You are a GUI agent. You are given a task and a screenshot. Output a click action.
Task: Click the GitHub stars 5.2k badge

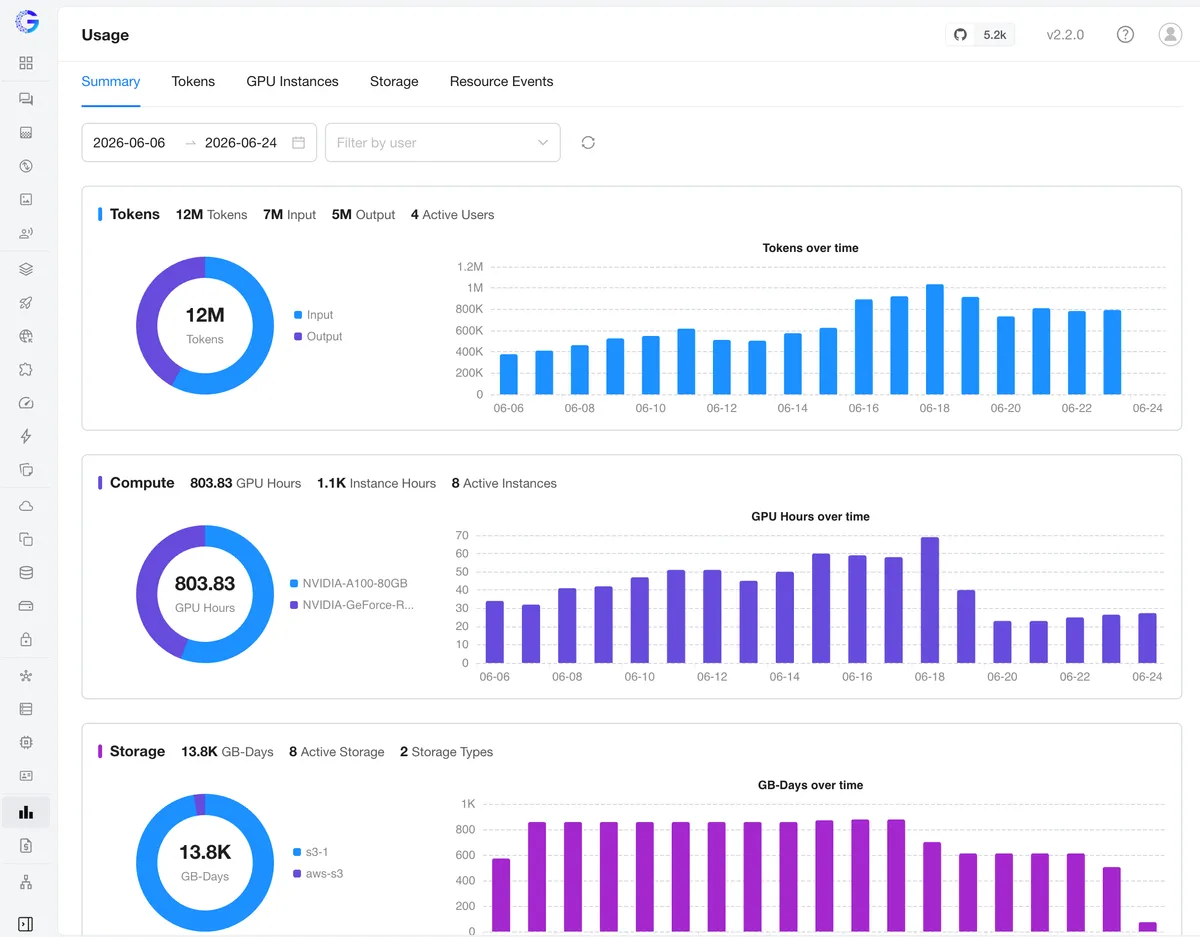[x=980, y=34]
